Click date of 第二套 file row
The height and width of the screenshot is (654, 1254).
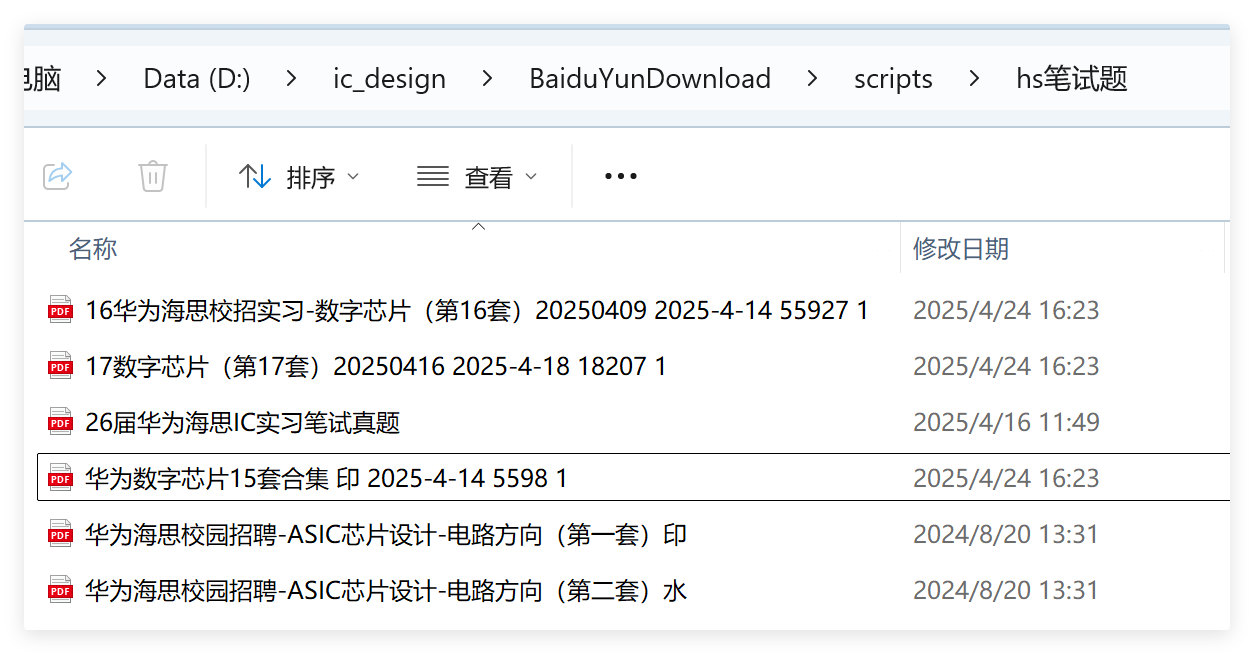(x=1006, y=590)
